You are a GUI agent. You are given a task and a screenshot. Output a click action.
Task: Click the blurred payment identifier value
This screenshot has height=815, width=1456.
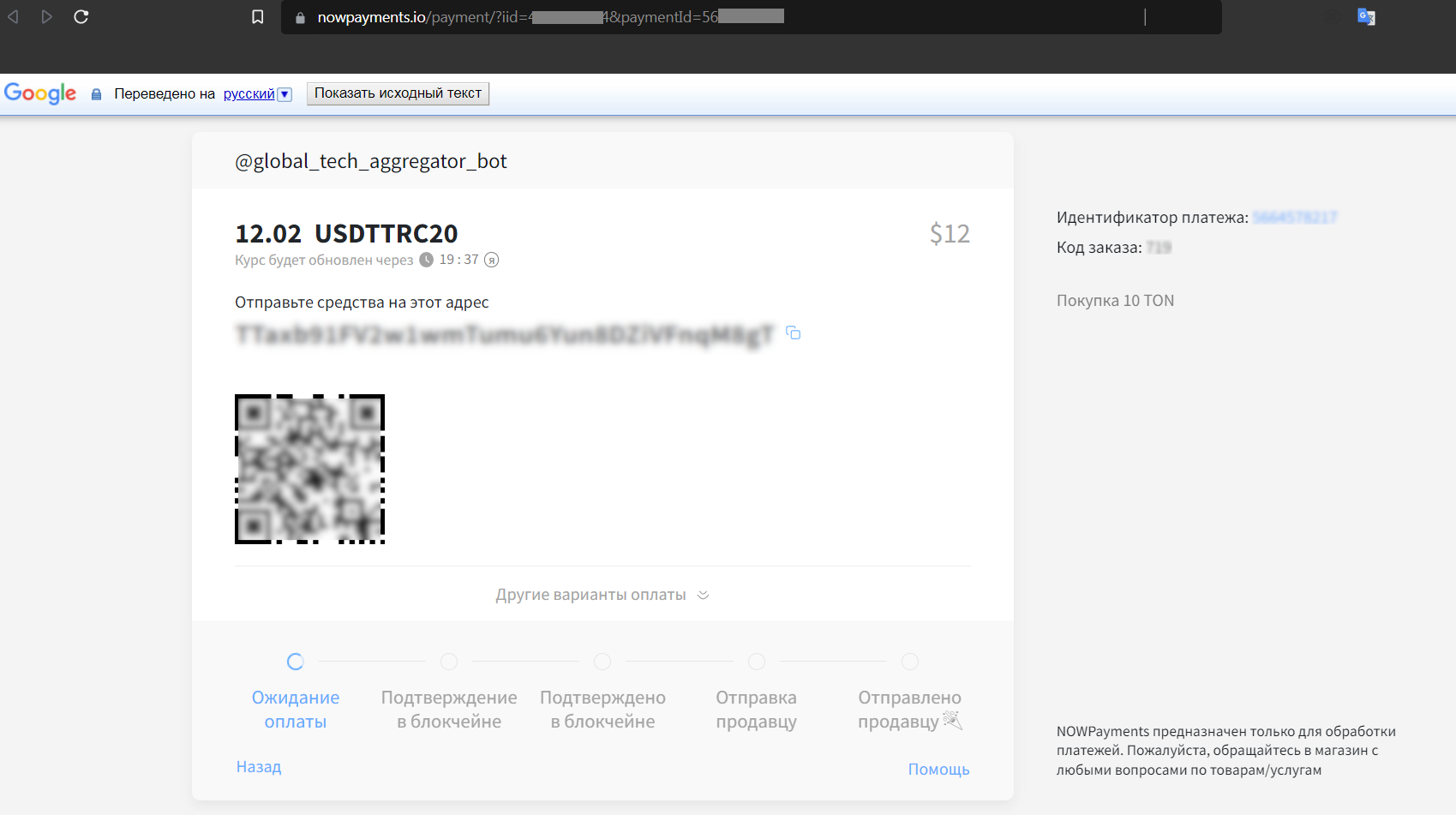(x=1295, y=218)
